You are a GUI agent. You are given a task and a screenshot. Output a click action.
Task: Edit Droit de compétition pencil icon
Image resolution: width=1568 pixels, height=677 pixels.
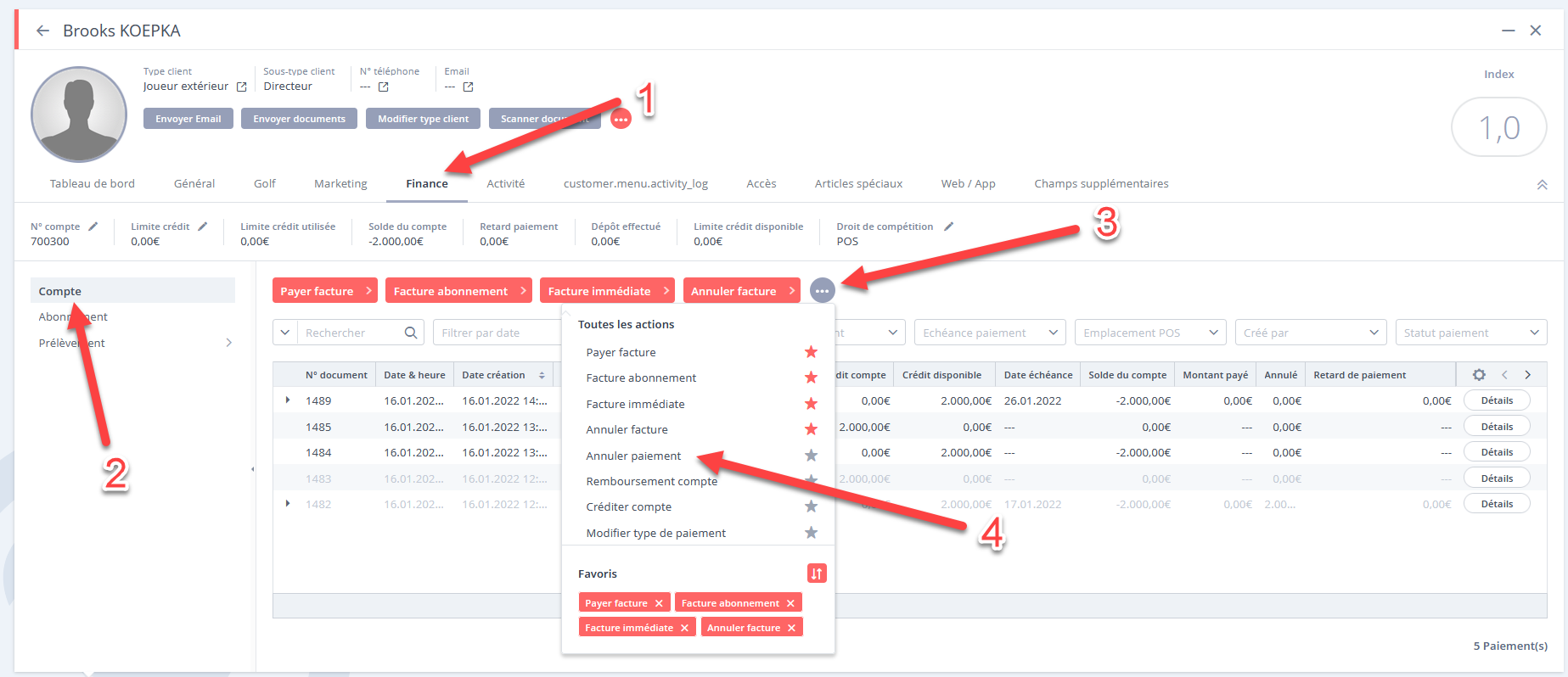click(x=949, y=227)
